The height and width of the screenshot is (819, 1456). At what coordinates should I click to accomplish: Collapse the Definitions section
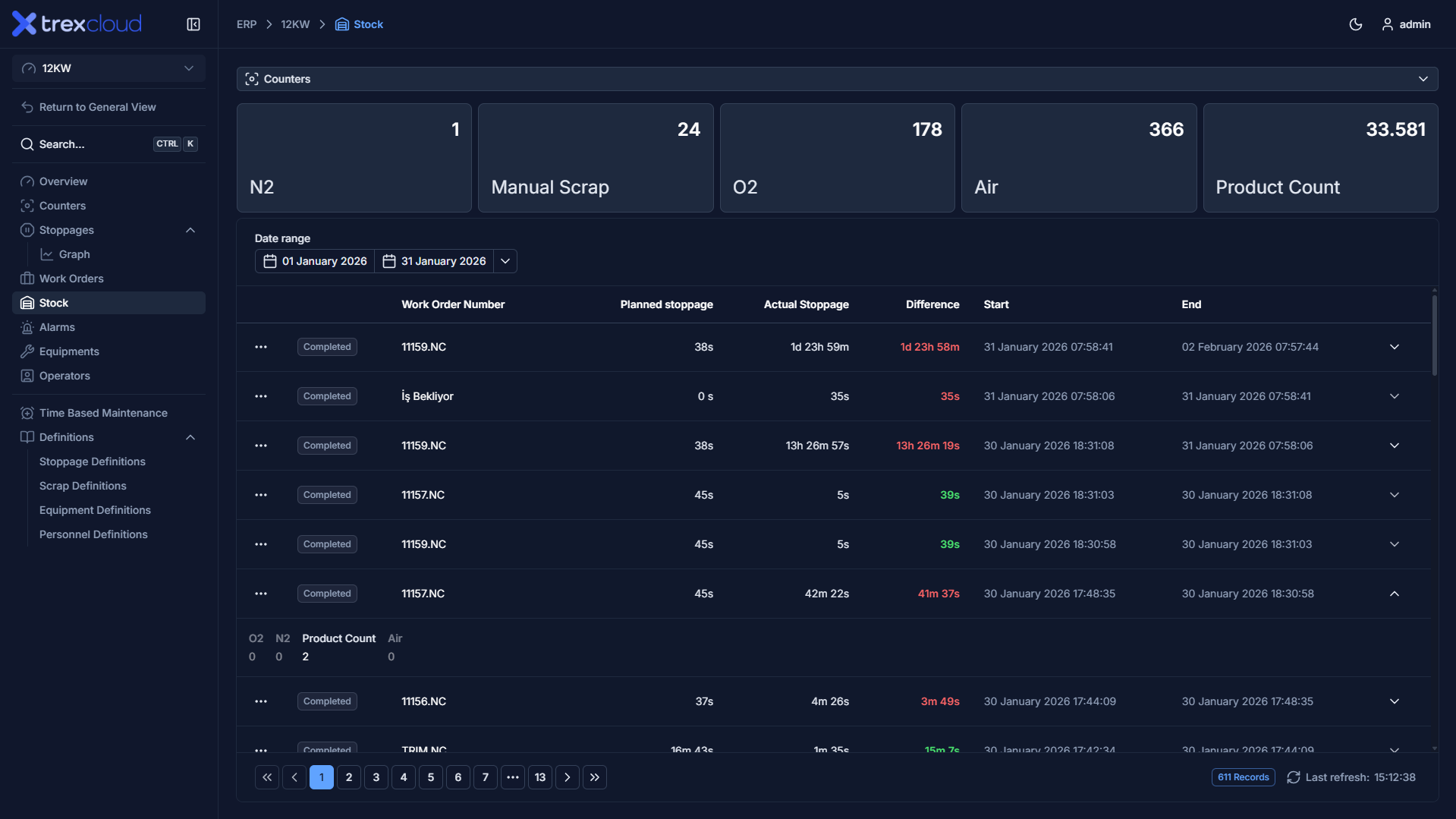pos(190,437)
